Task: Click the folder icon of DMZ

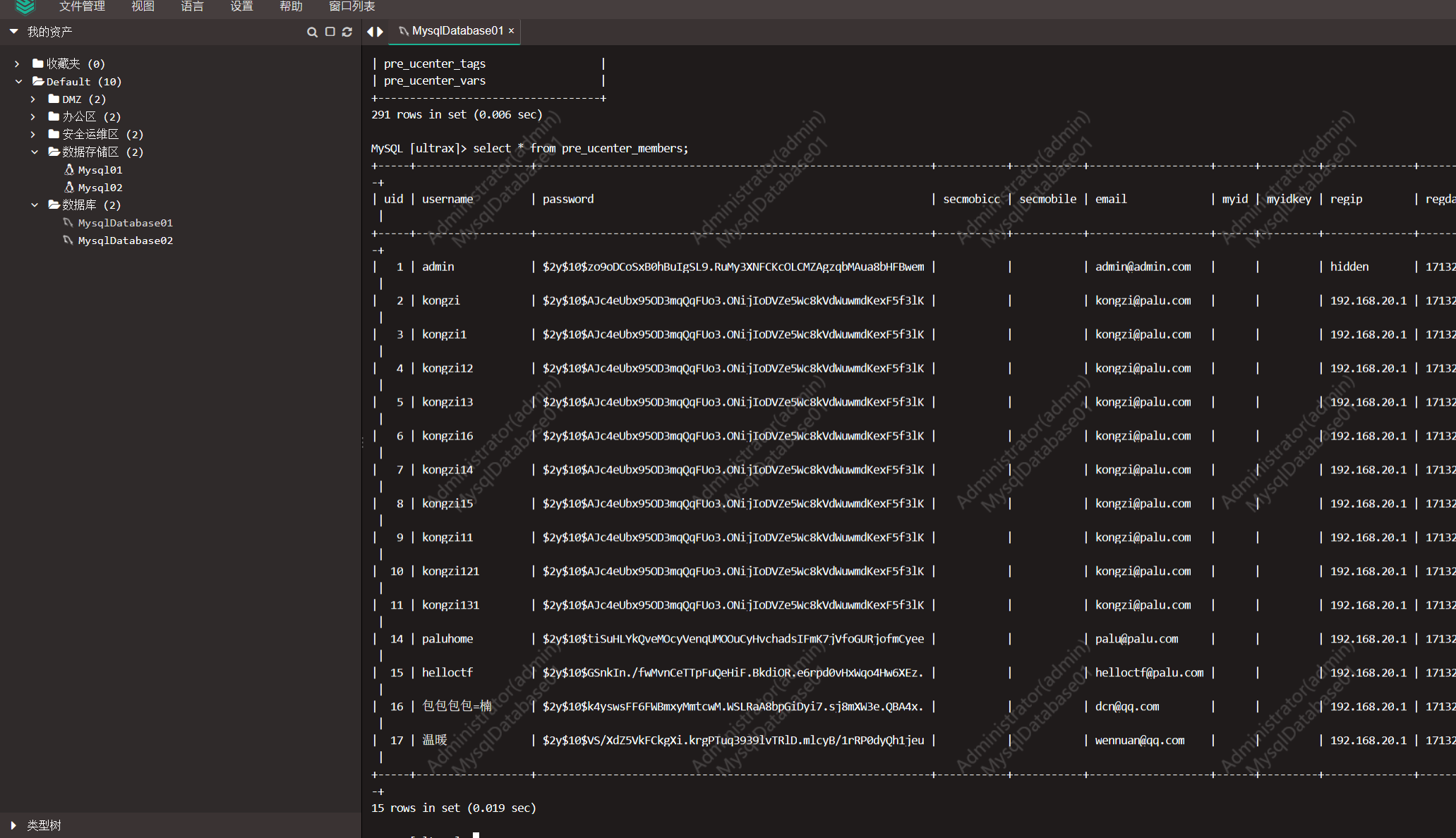Action: 54,99
